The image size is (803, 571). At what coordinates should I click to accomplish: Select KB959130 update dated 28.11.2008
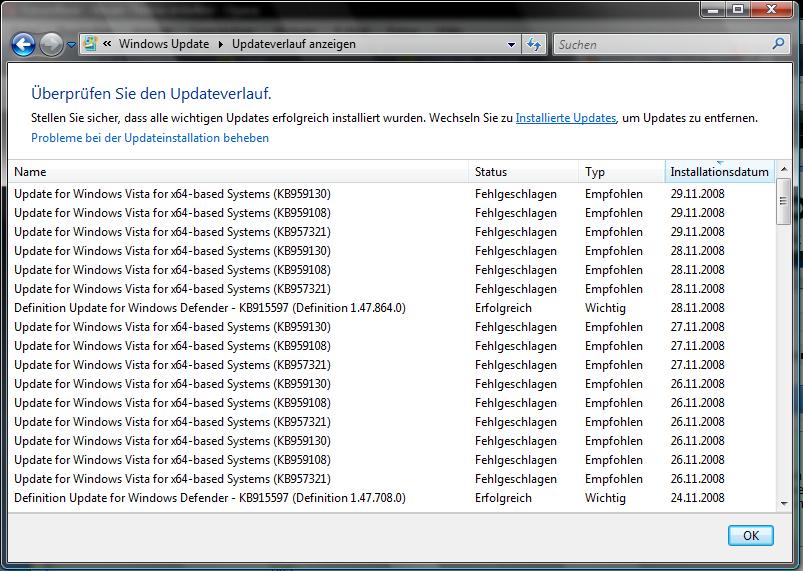[x=172, y=251]
